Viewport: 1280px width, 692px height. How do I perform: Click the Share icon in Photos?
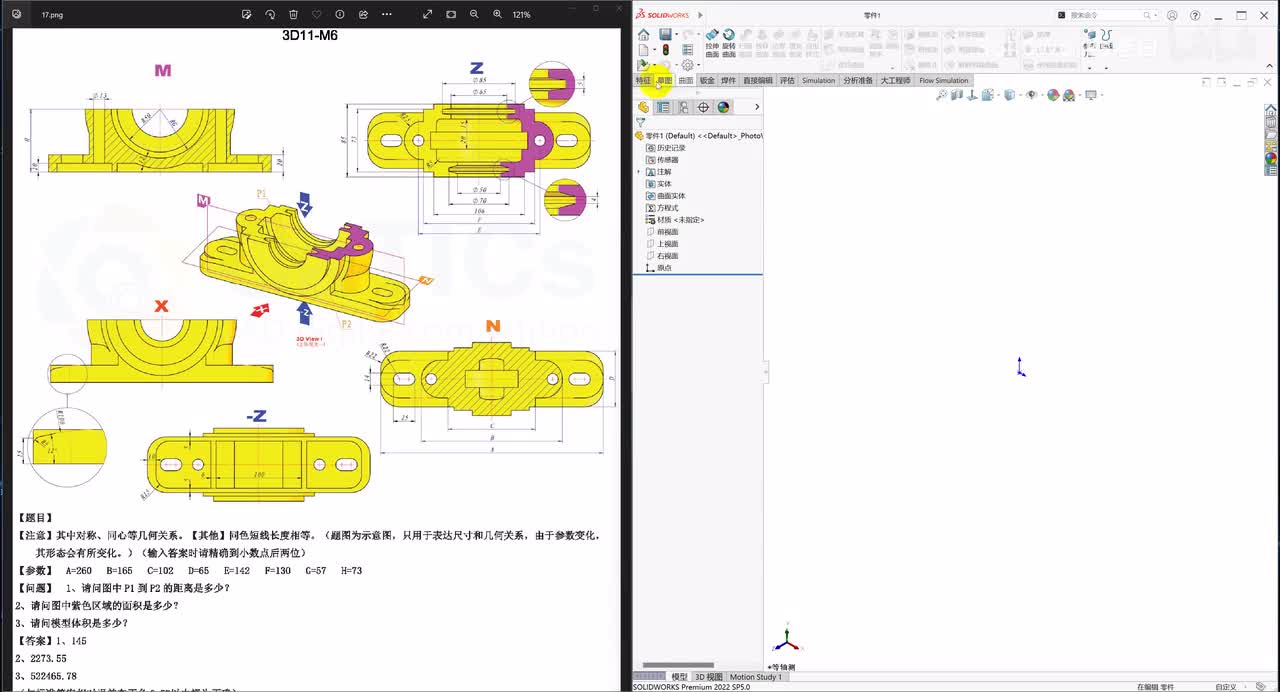(x=363, y=15)
